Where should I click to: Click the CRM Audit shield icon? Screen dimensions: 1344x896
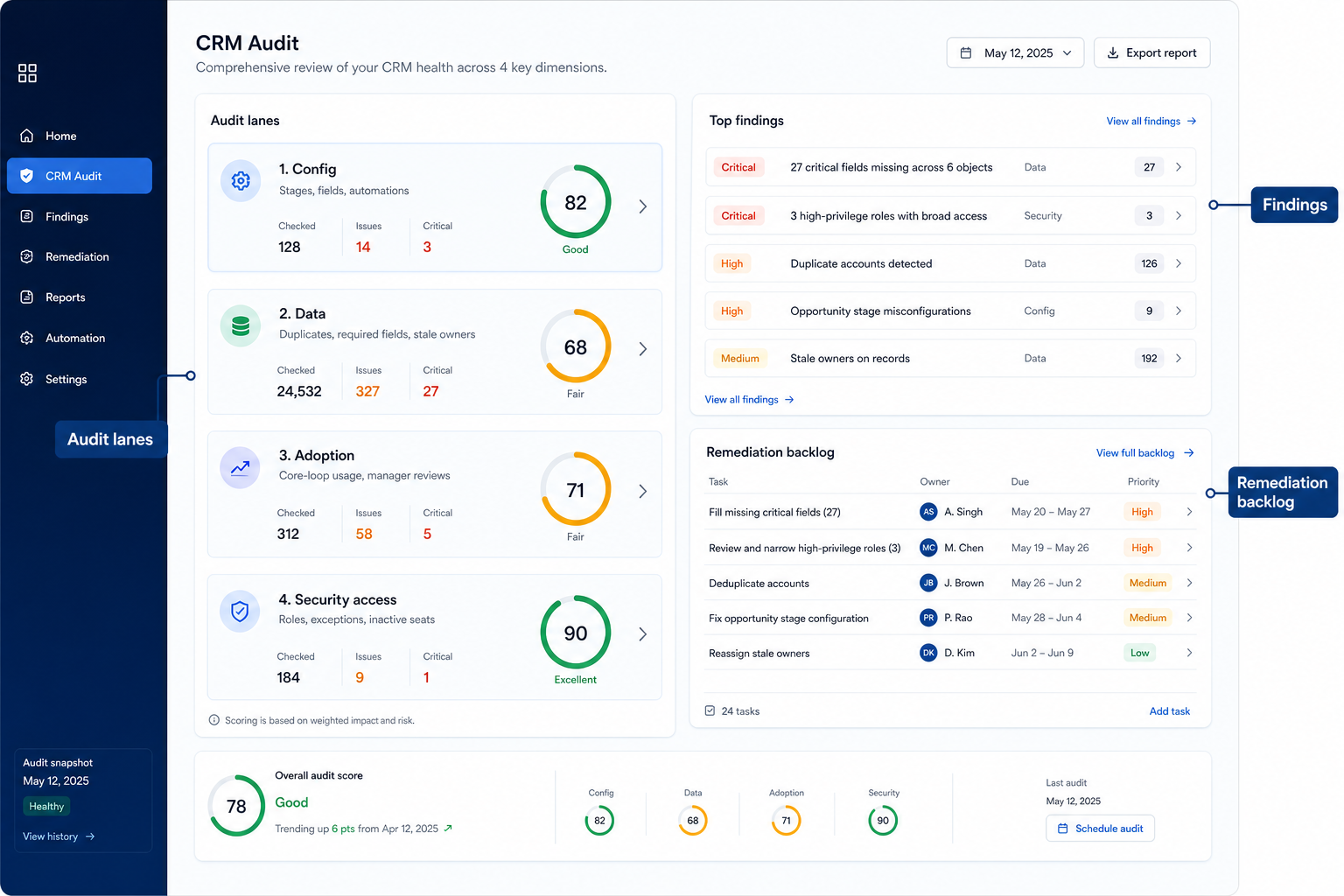27,176
